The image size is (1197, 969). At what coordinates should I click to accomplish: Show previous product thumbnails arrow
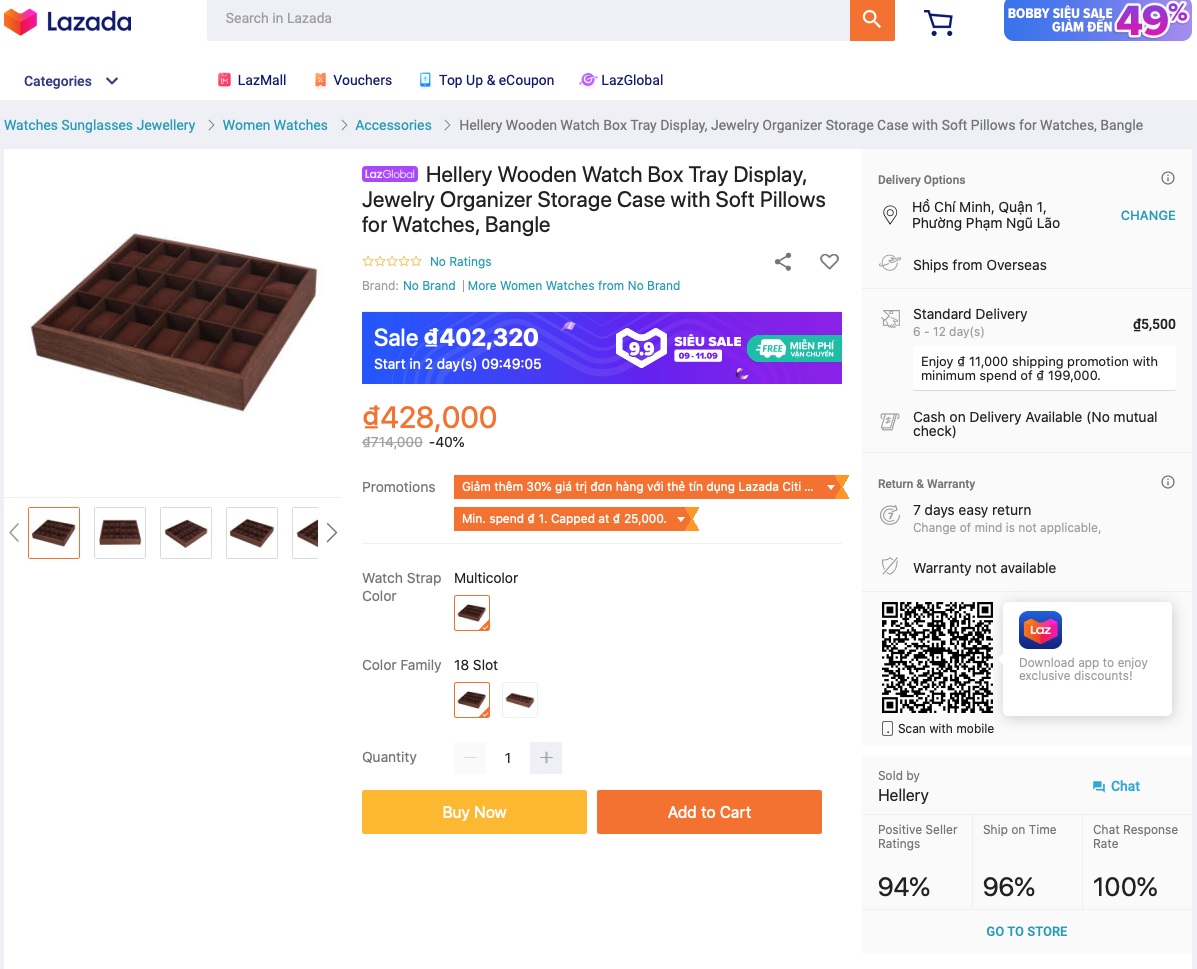[x=14, y=533]
